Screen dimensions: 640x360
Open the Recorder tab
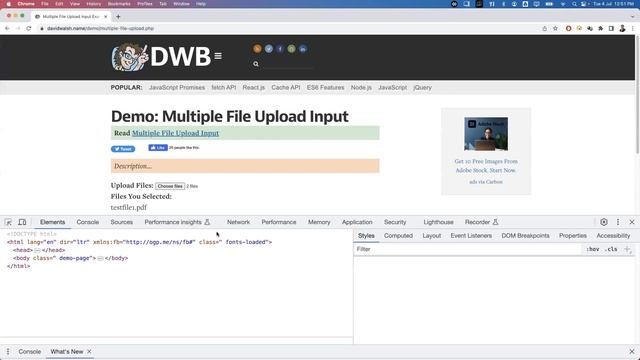[482, 222]
